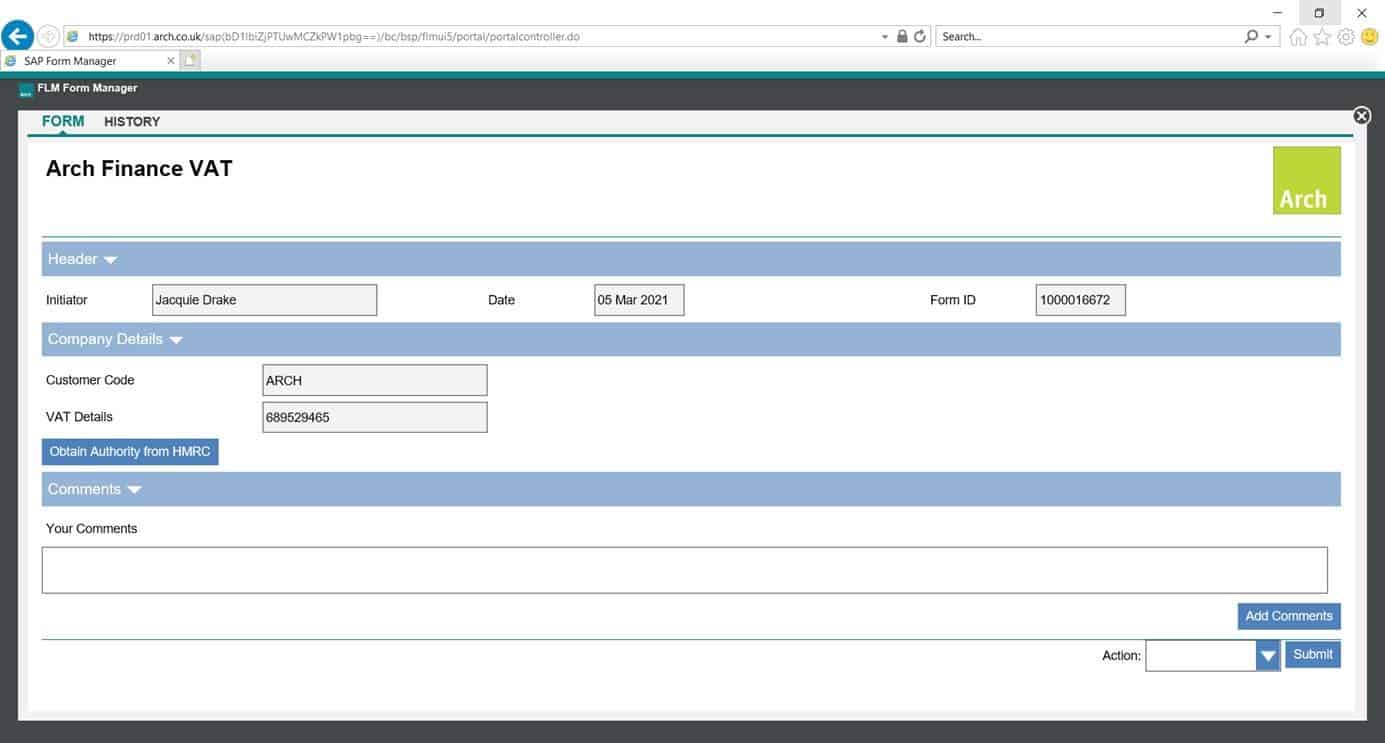This screenshot has width=1385, height=743.
Task: Collapse the Header section
Action: [x=110, y=260]
